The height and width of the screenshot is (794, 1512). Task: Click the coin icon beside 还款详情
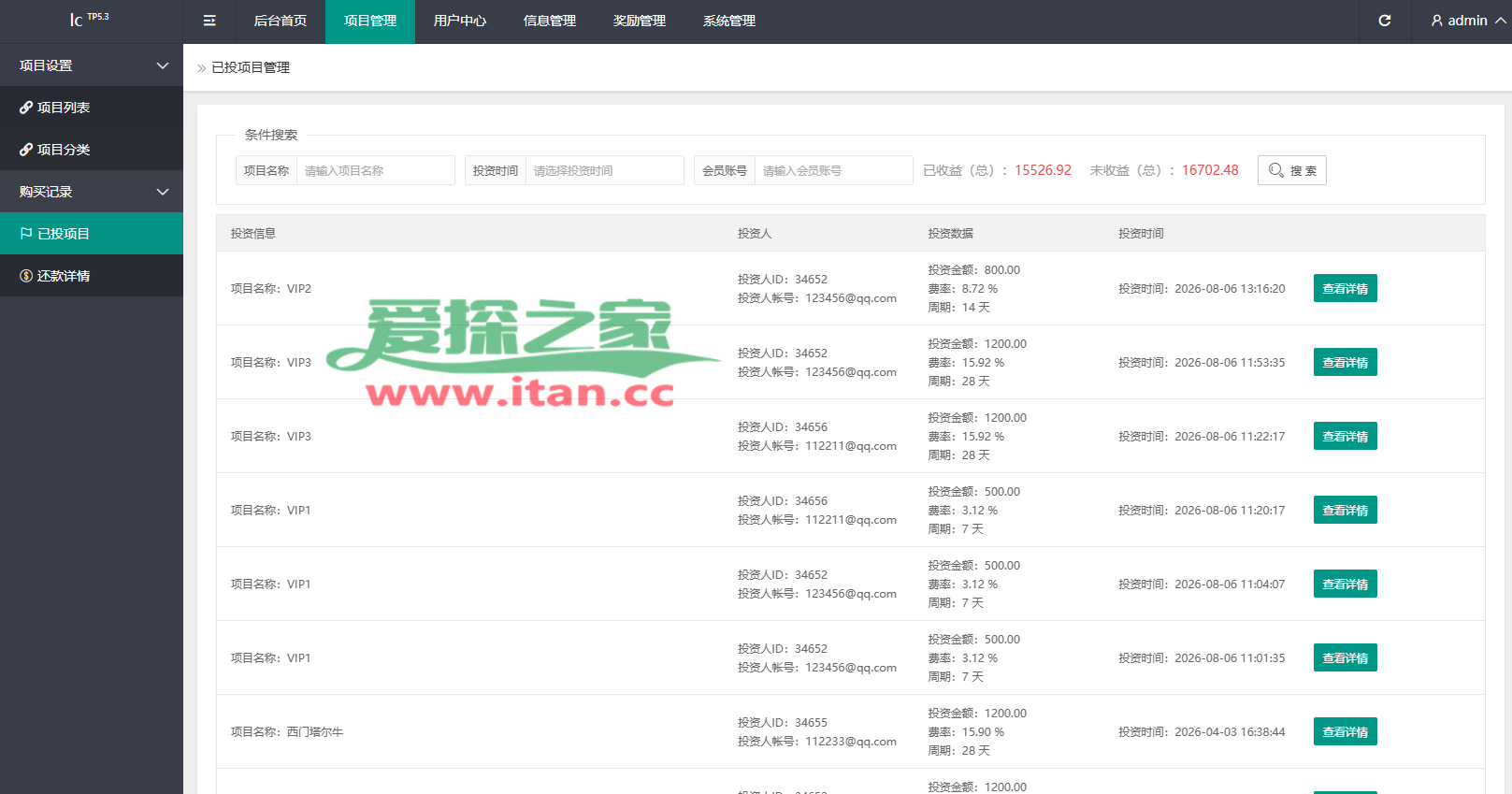(26, 276)
